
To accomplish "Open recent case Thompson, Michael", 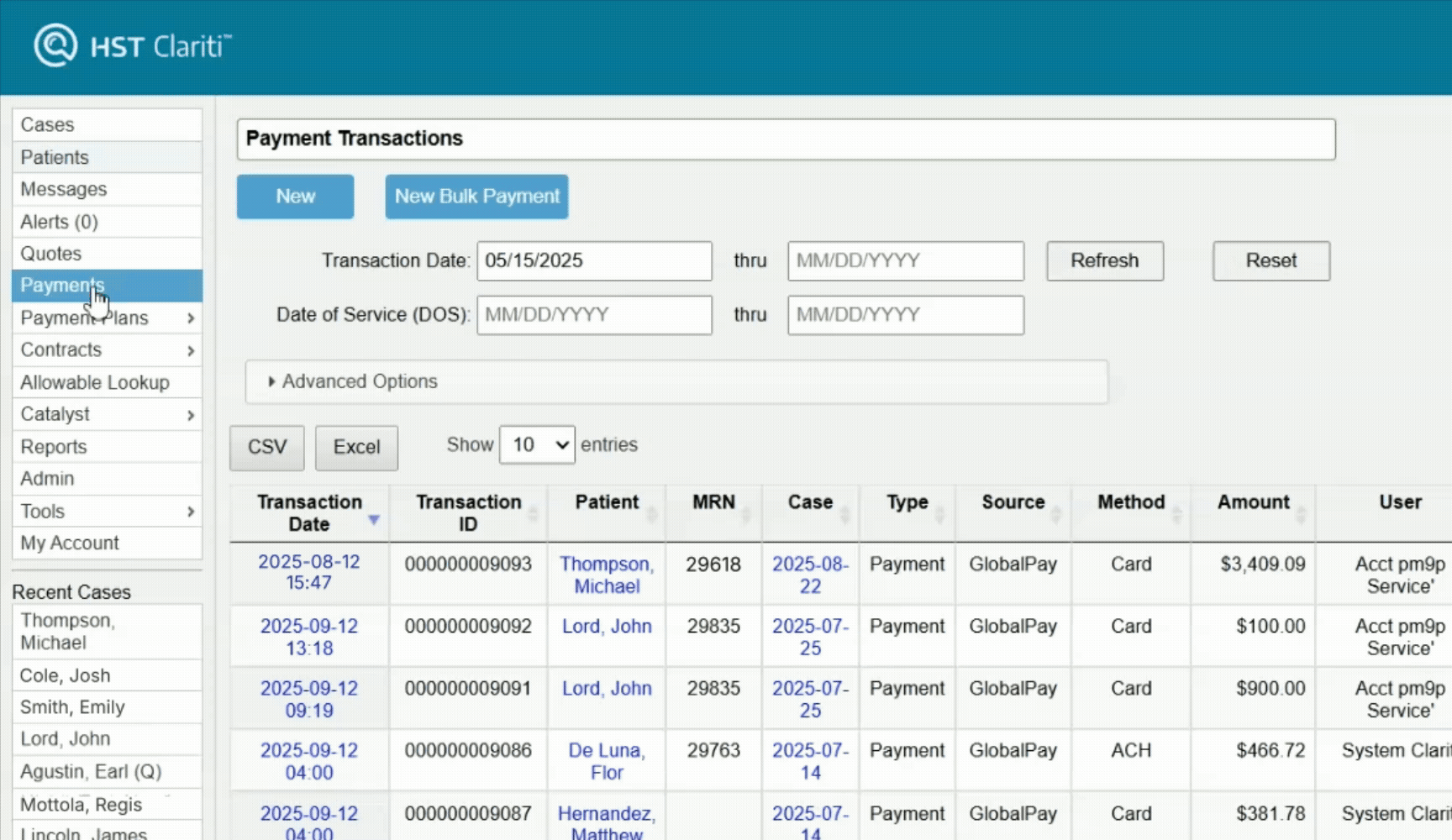I will pyautogui.click(x=107, y=632).
